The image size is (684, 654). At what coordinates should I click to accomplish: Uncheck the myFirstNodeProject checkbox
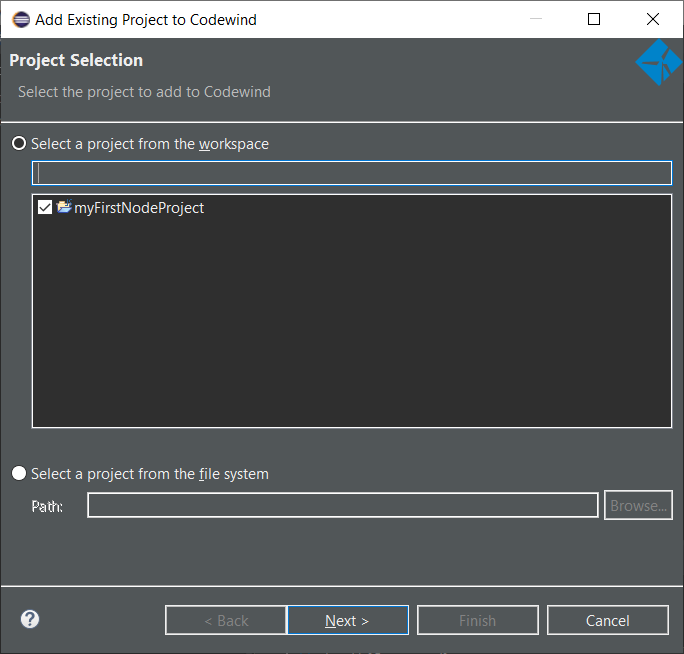click(45, 207)
